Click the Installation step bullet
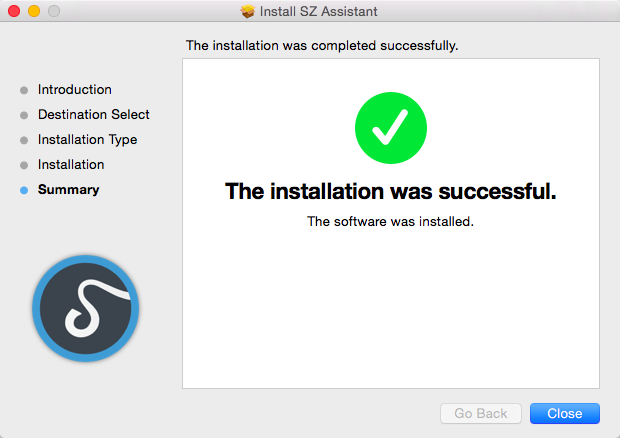Screen dimensions: 620x438 point(24,165)
